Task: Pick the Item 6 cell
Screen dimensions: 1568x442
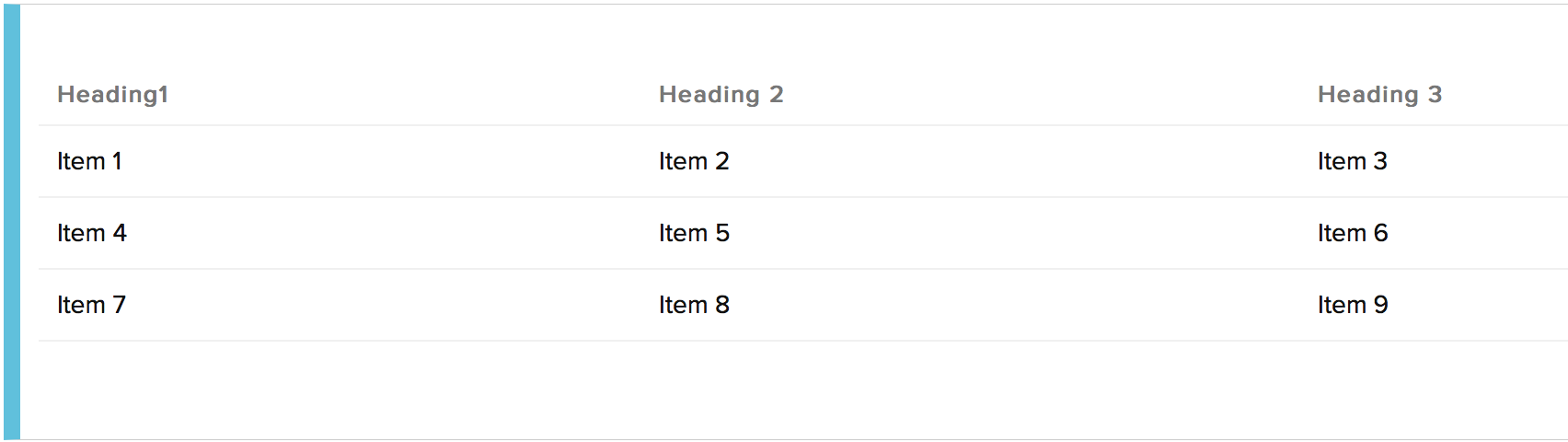Action: point(1352,233)
